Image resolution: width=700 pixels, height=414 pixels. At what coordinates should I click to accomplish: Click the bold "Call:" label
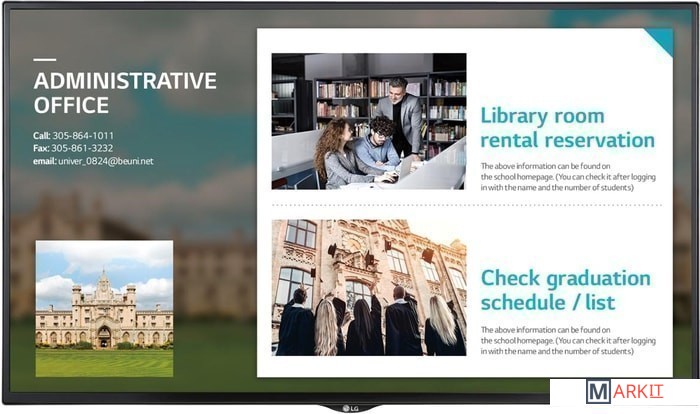(41, 135)
